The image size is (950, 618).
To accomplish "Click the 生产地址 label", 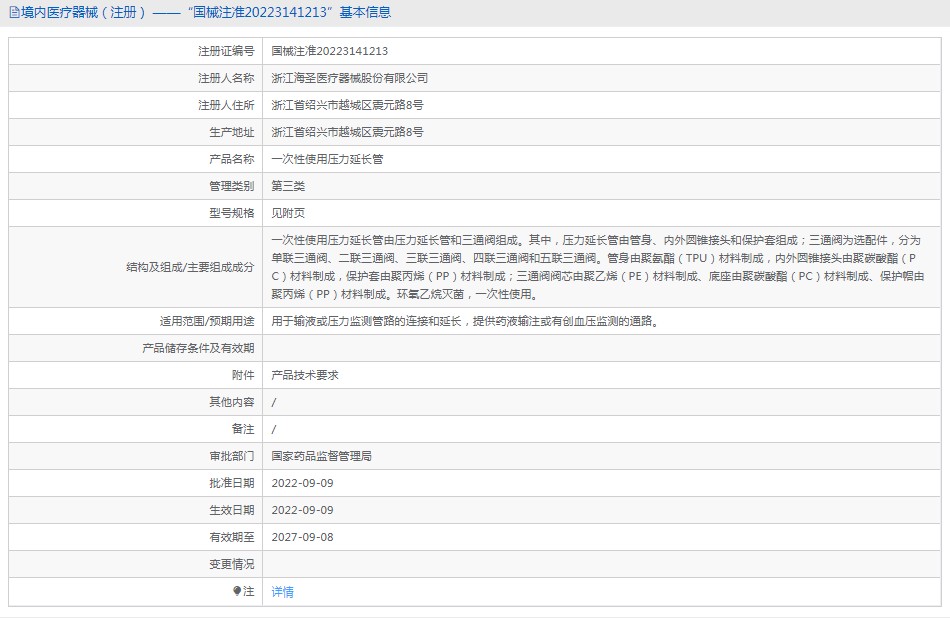I will (x=231, y=132).
